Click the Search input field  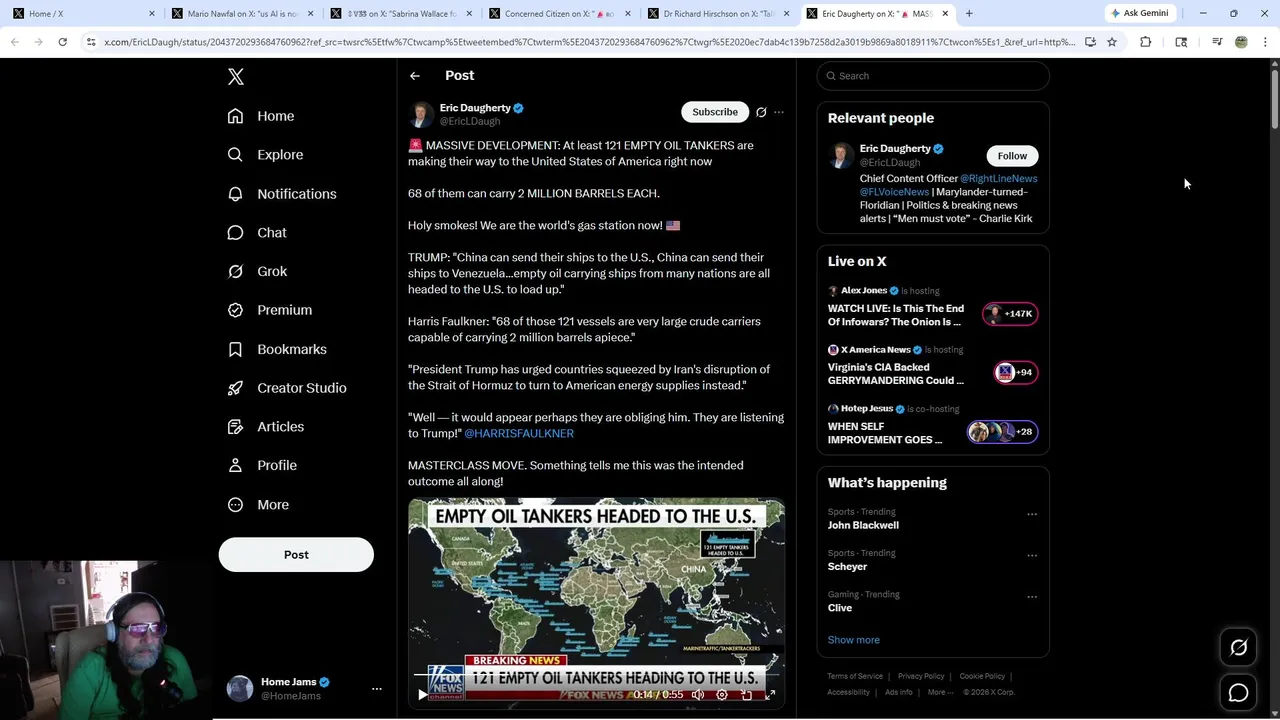(x=933, y=76)
